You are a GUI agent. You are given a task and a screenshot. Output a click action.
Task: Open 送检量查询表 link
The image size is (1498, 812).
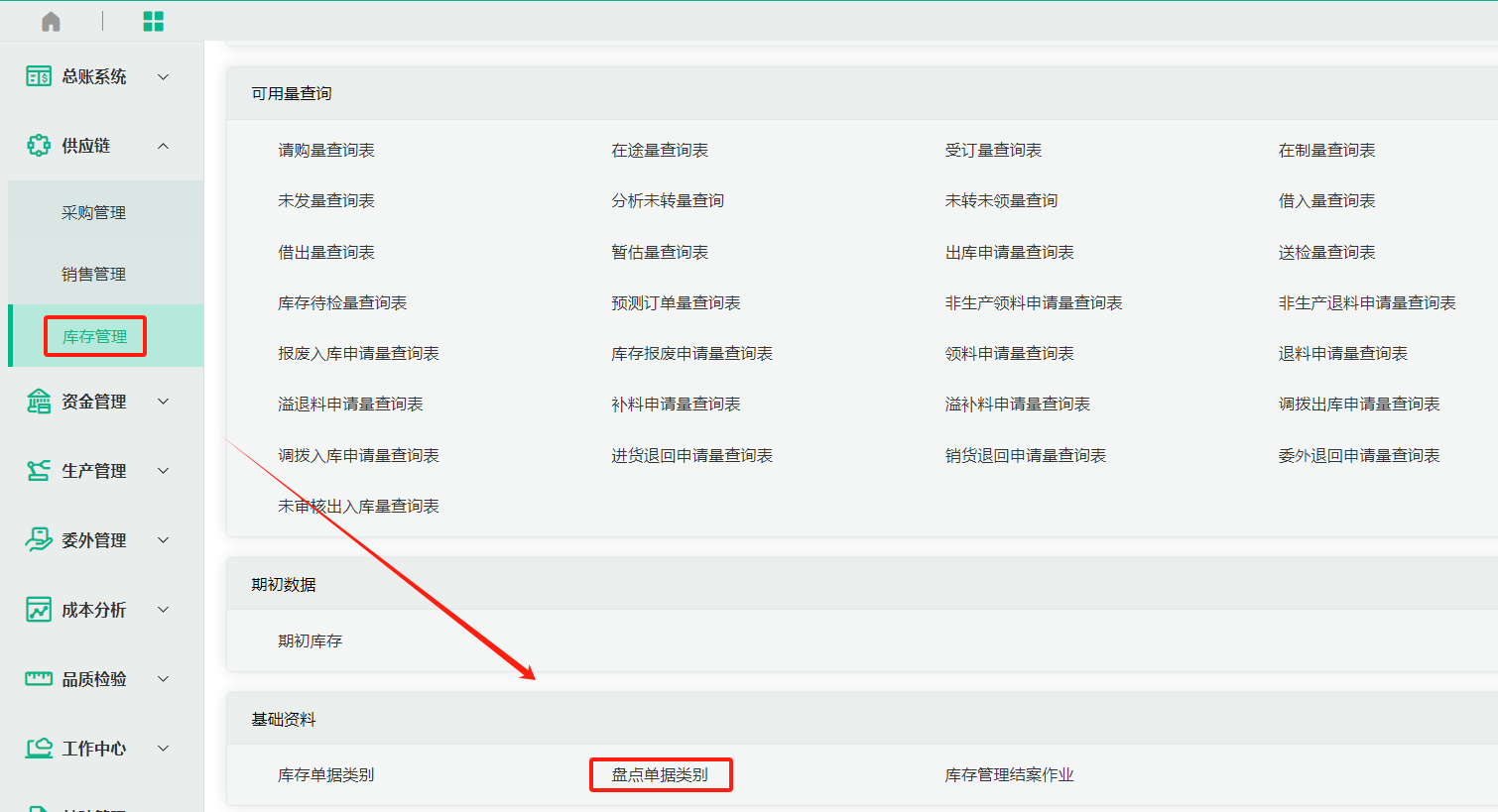point(1326,252)
